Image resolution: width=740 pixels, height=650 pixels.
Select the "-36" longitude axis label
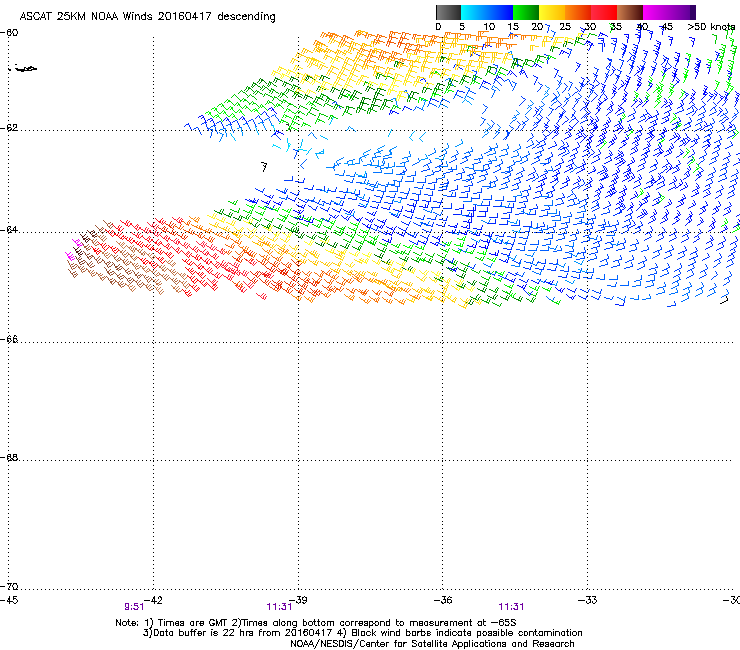tap(443, 600)
